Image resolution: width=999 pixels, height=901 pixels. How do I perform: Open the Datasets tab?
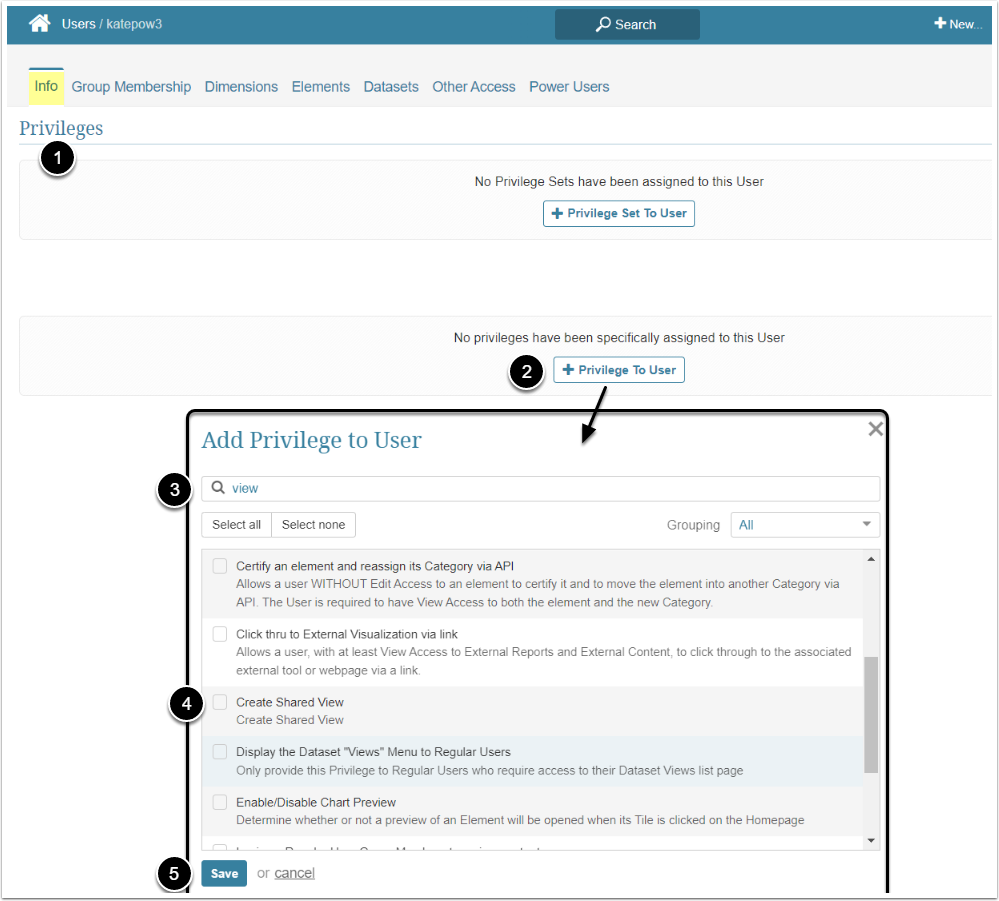click(x=391, y=87)
